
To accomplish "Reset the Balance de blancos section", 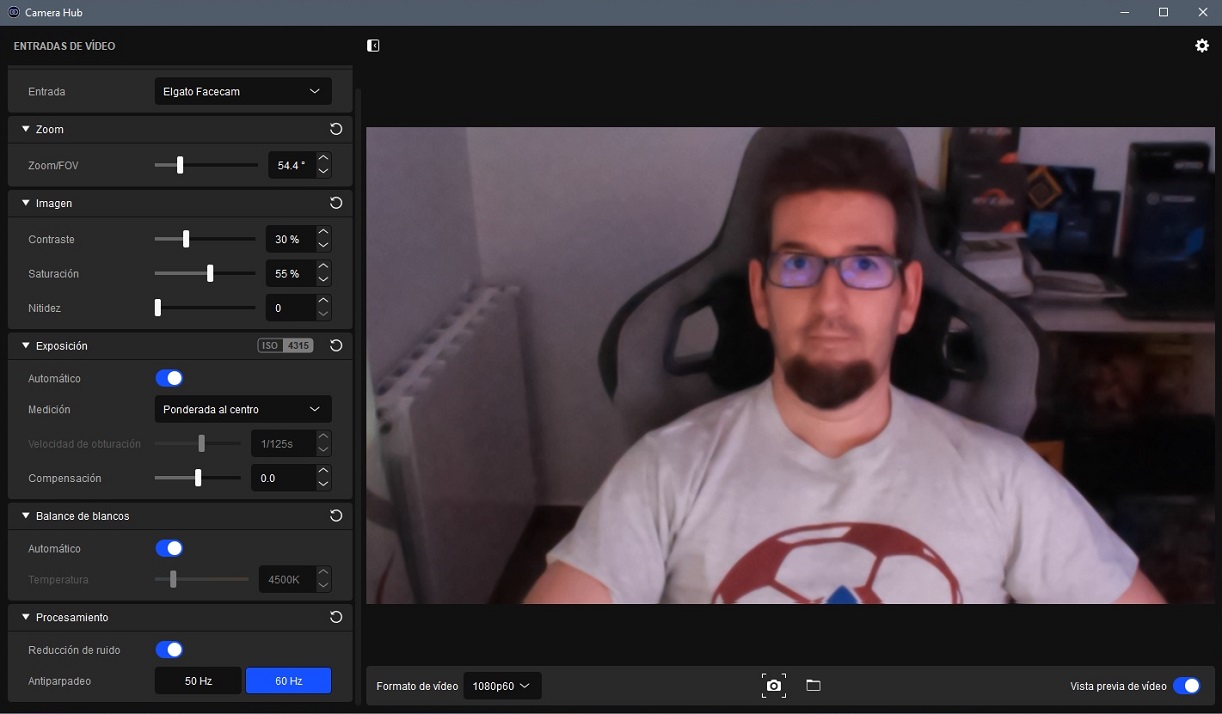I will tap(336, 516).
